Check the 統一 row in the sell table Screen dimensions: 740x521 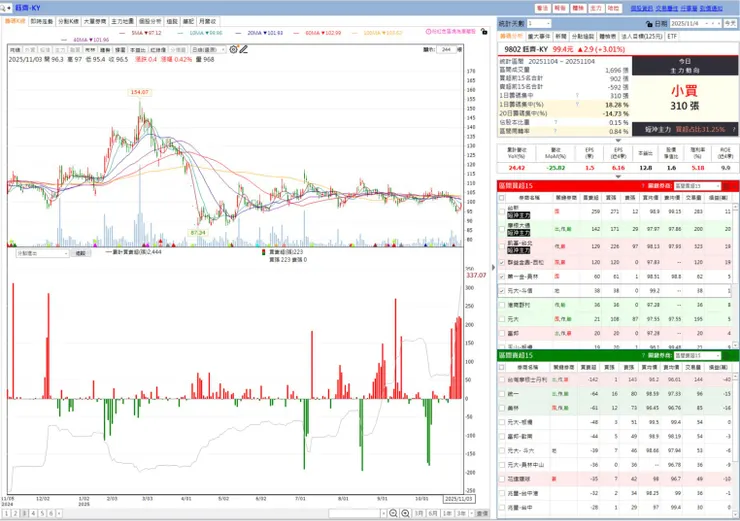502,394
